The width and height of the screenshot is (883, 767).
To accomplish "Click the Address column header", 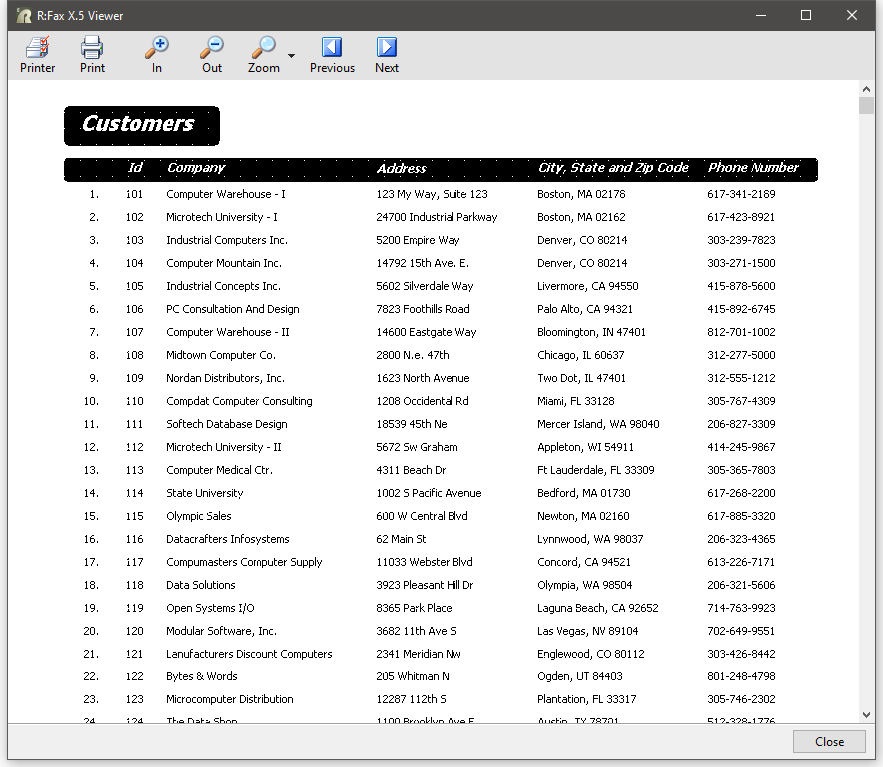I will [402, 168].
